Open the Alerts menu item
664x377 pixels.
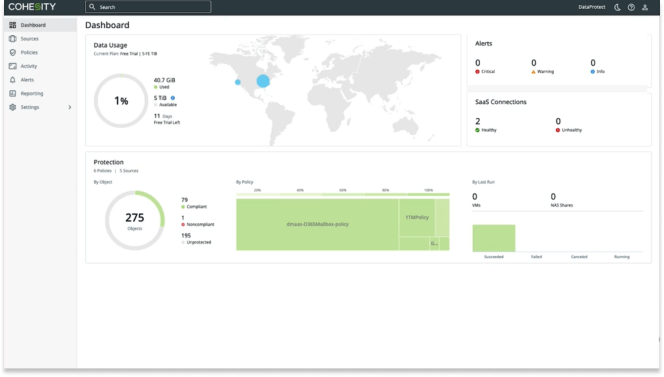[40, 80]
